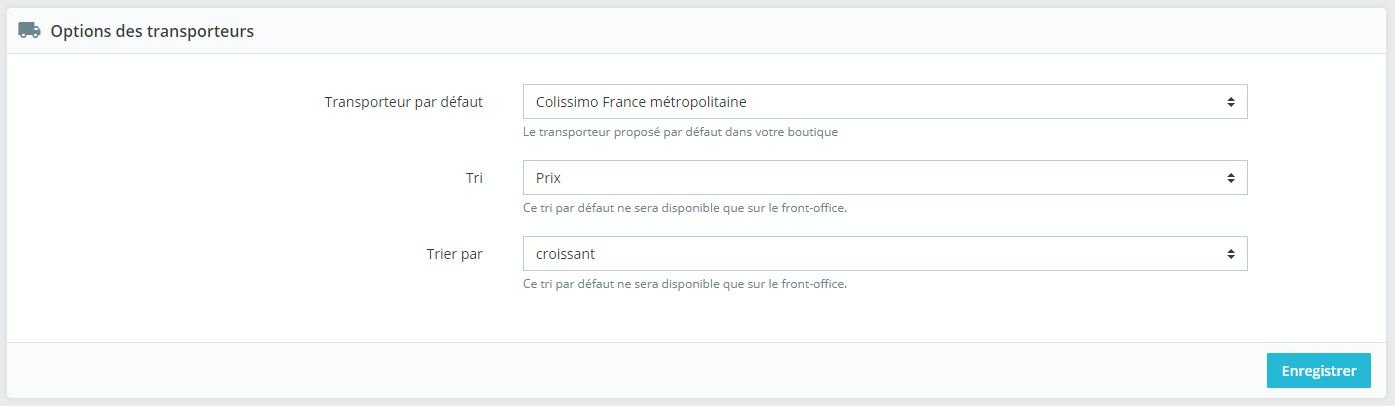Click the up-down arrows on the Tri select
The width and height of the screenshot is (1395, 406).
(1231, 178)
